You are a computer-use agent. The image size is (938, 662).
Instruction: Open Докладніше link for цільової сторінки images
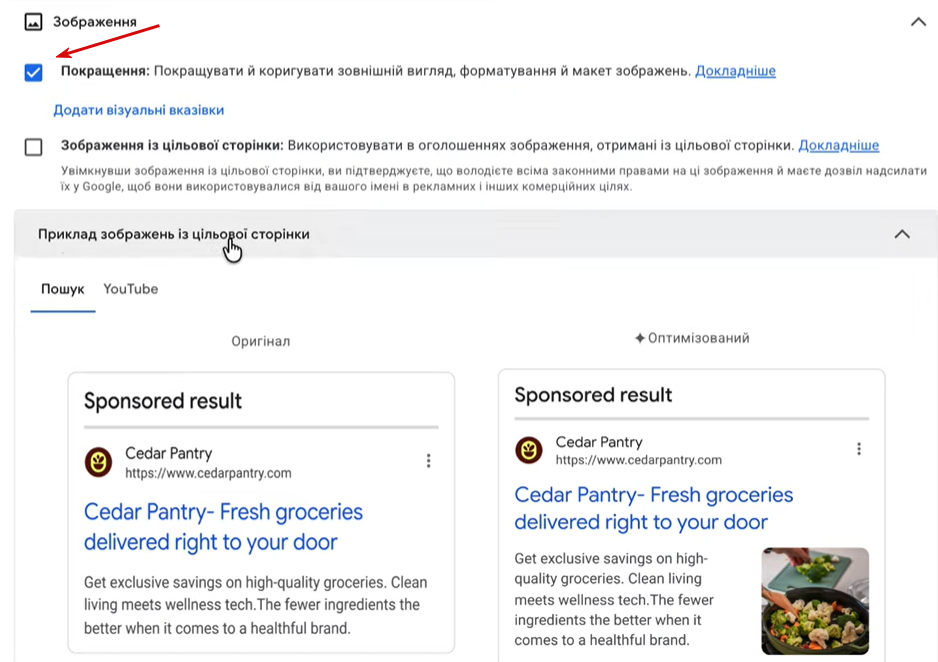click(838, 145)
